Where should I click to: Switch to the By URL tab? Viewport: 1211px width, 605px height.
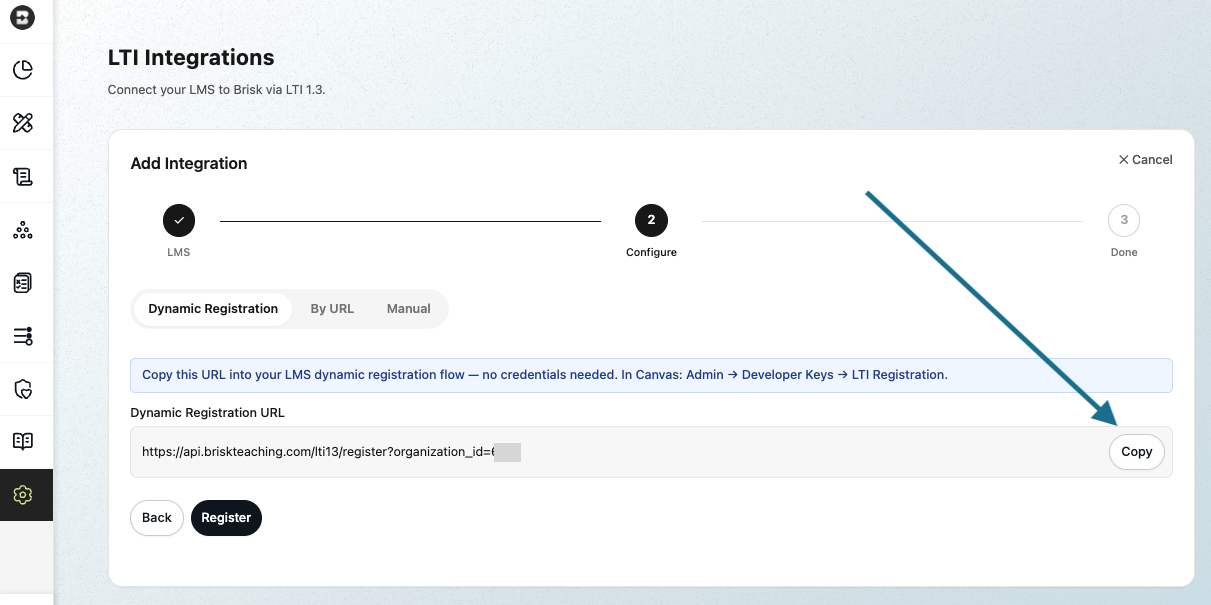pos(332,309)
